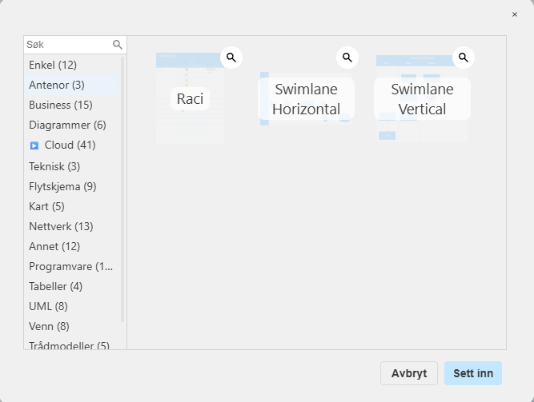
Task: Show the Tabeller (4) templates
Action: coord(72,286)
